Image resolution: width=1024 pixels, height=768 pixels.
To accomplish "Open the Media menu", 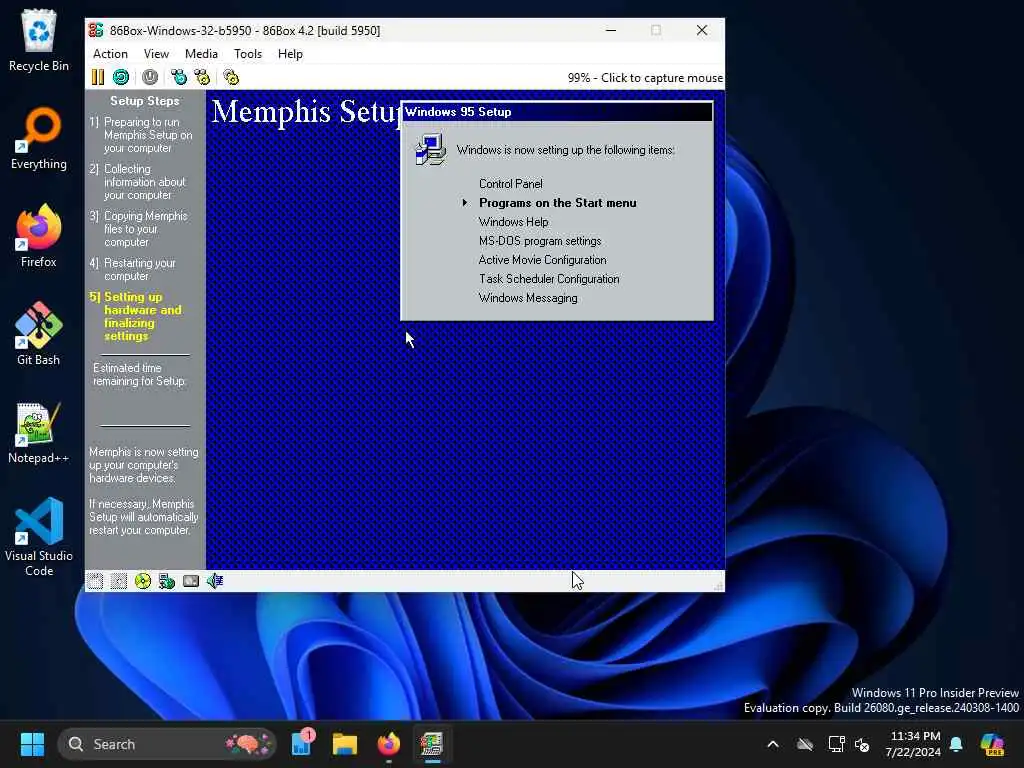I will (201, 54).
